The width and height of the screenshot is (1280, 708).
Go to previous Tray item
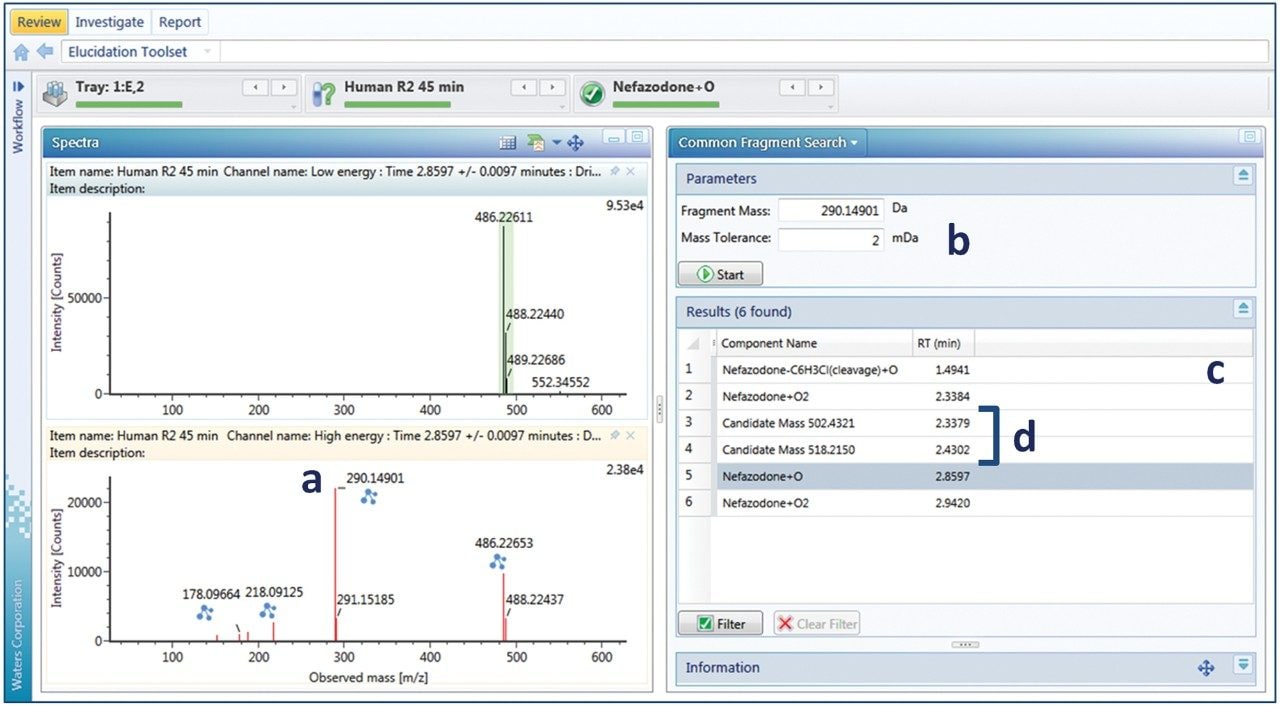(x=256, y=88)
